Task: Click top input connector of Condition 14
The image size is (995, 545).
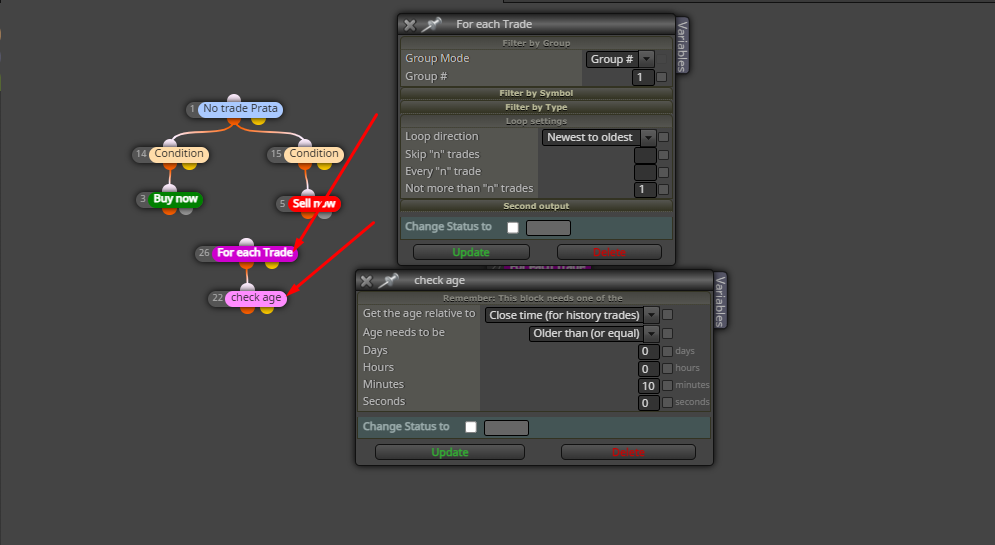Action: pyautogui.click(x=169, y=143)
